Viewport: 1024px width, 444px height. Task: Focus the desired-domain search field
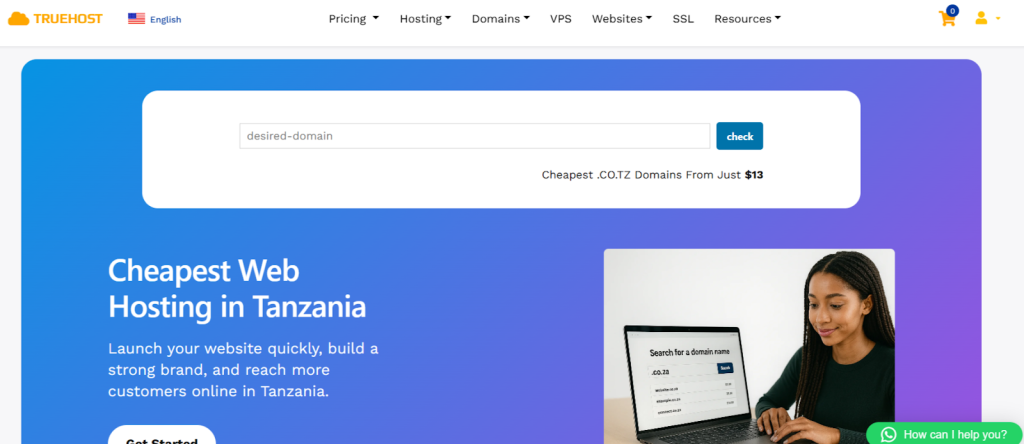(475, 136)
